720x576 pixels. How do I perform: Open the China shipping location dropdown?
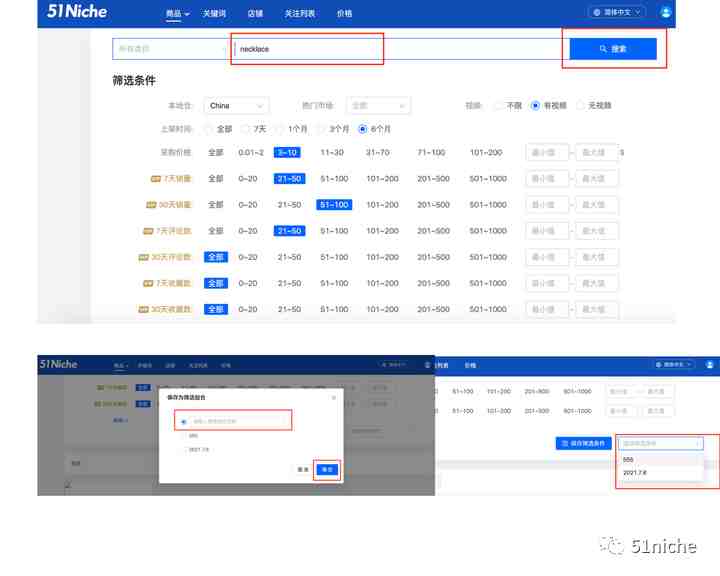pos(236,106)
